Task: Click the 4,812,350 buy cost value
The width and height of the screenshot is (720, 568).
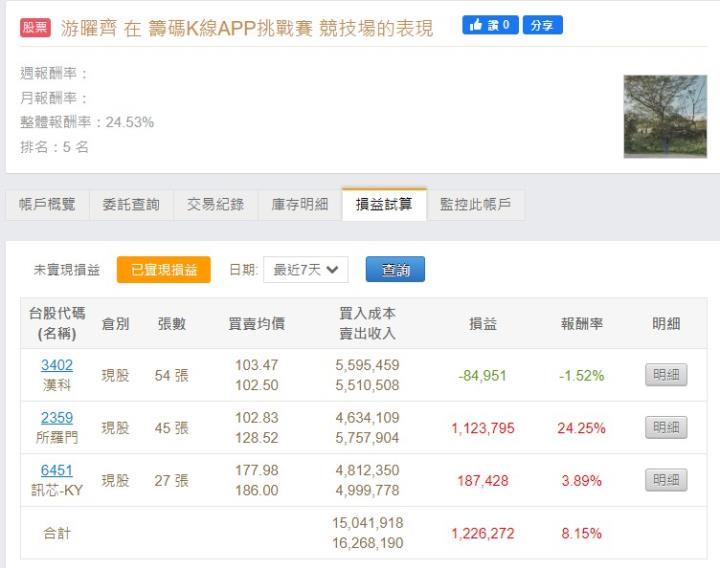Action: click(x=367, y=470)
